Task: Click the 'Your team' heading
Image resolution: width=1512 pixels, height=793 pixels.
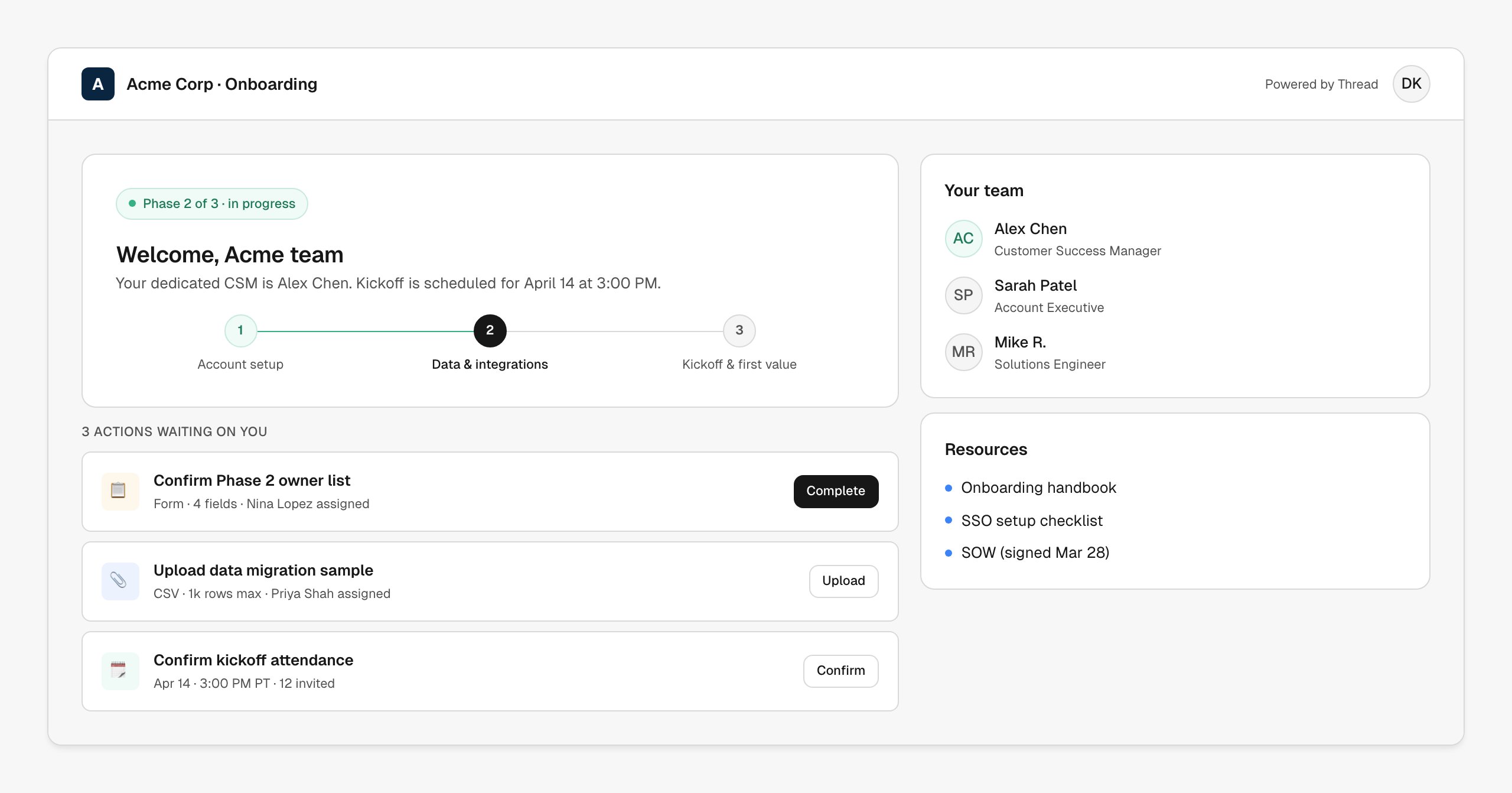Action: click(984, 190)
